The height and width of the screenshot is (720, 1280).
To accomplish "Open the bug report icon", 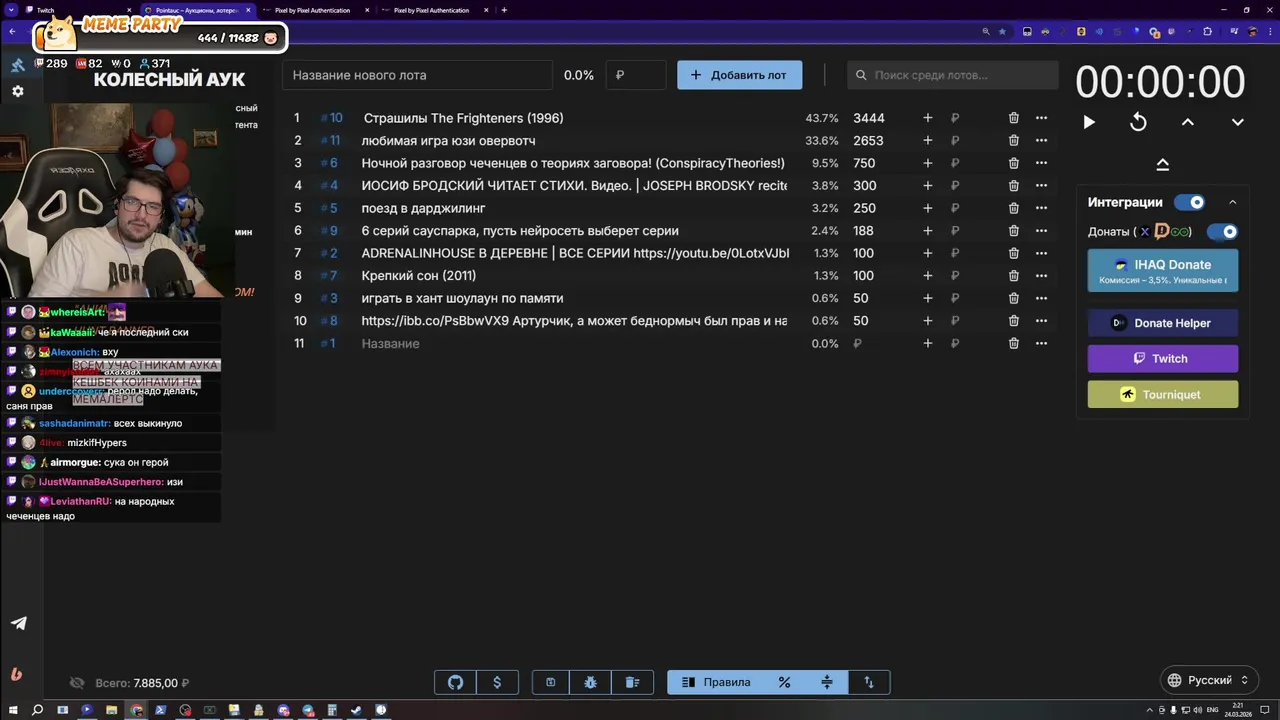I will coord(591,682).
